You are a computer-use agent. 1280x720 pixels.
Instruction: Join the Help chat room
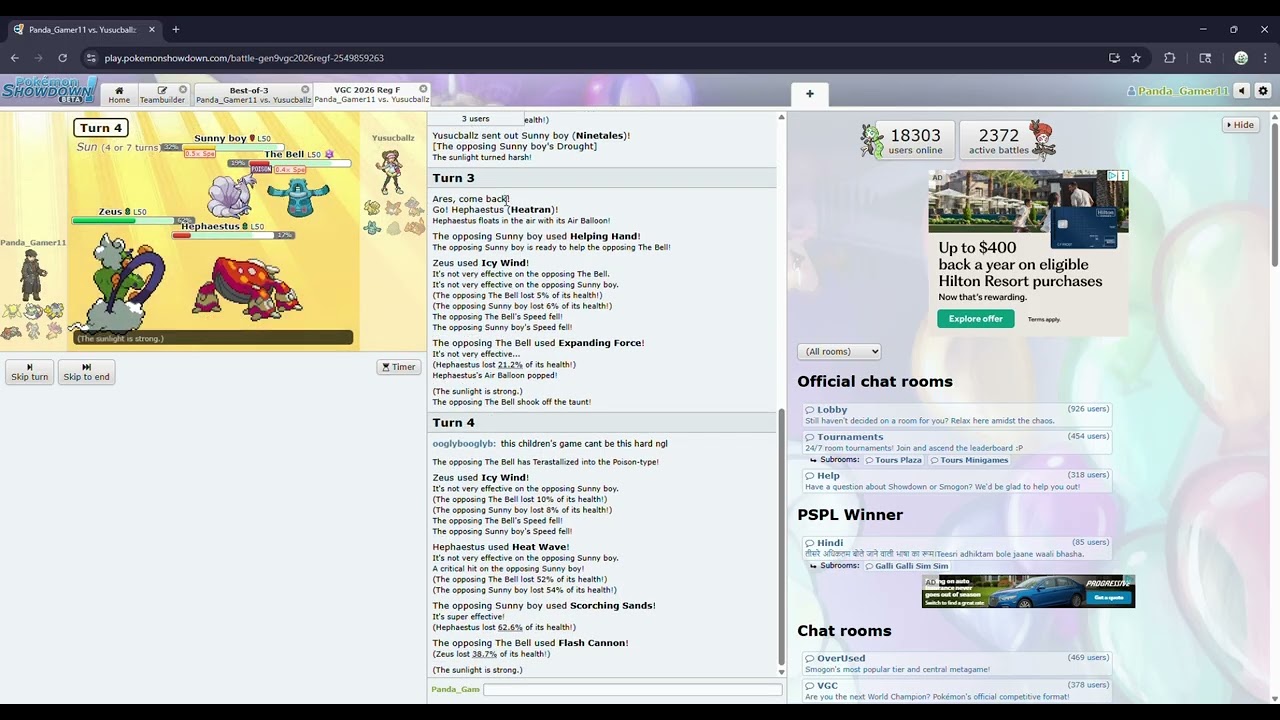tap(957, 481)
